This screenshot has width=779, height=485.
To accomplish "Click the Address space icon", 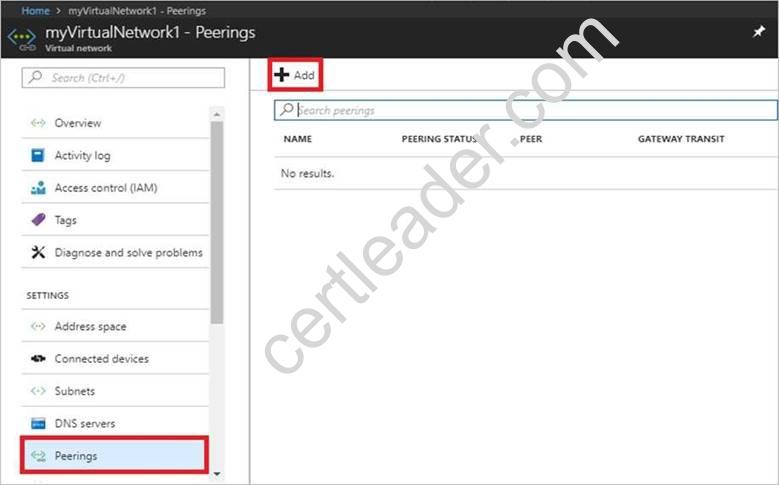I will [x=38, y=326].
